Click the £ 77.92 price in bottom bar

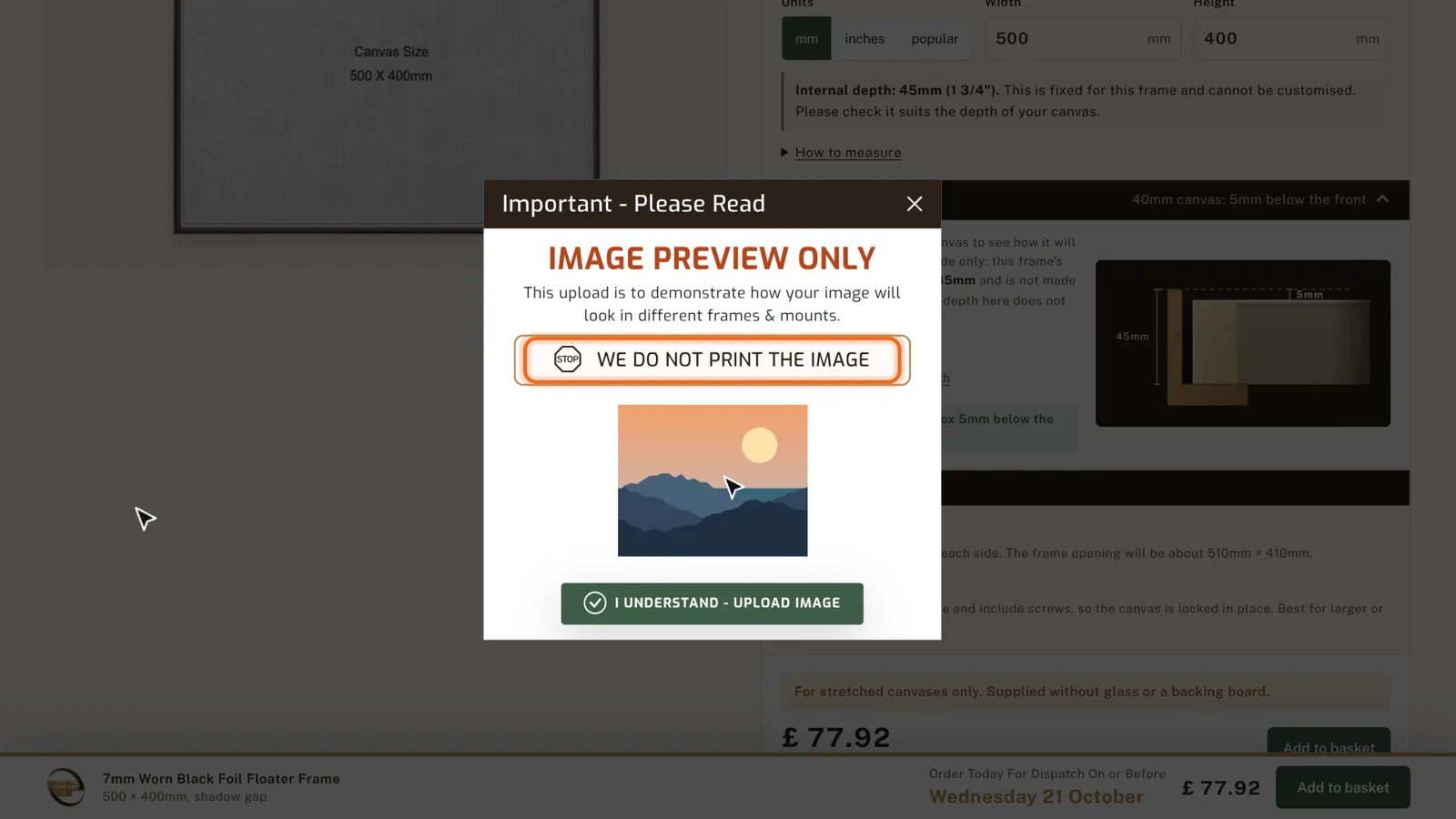[x=1221, y=788]
